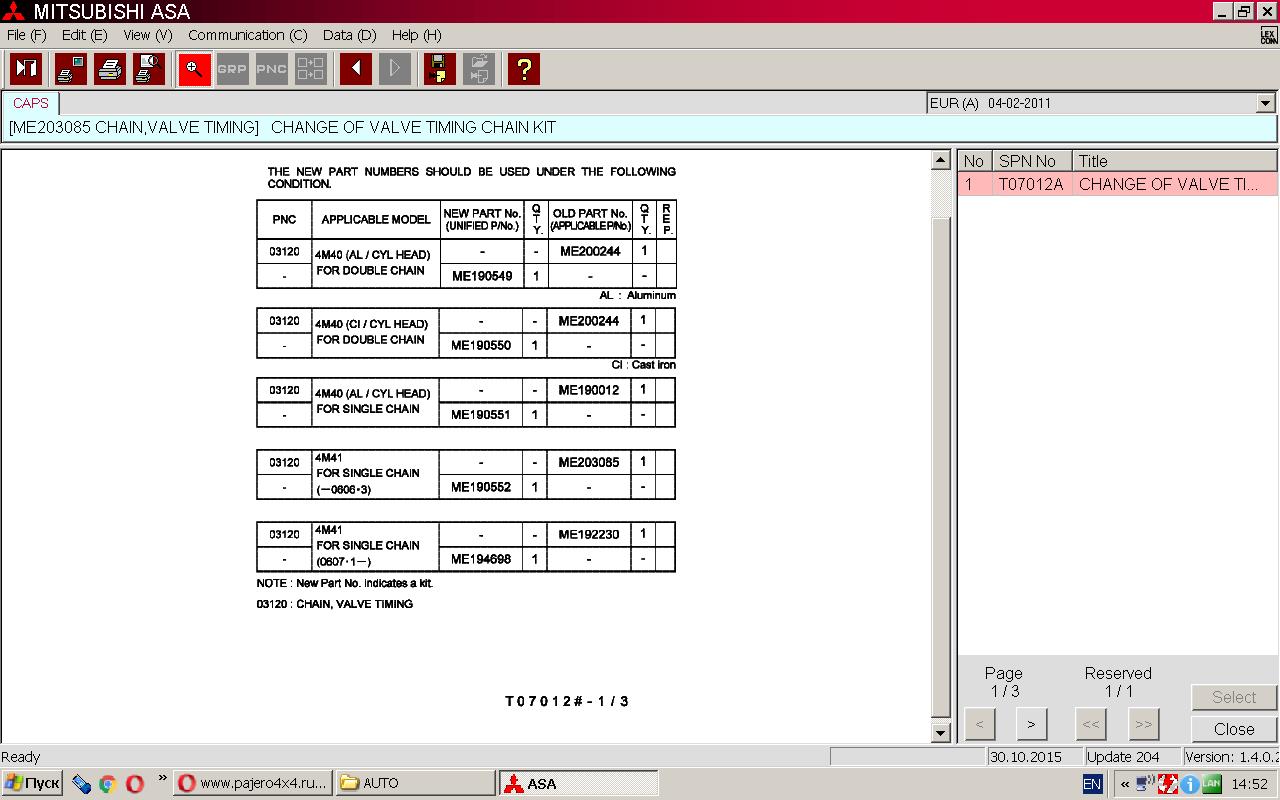Click the SPN No column header

pyautogui.click(x=1027, y=161)
